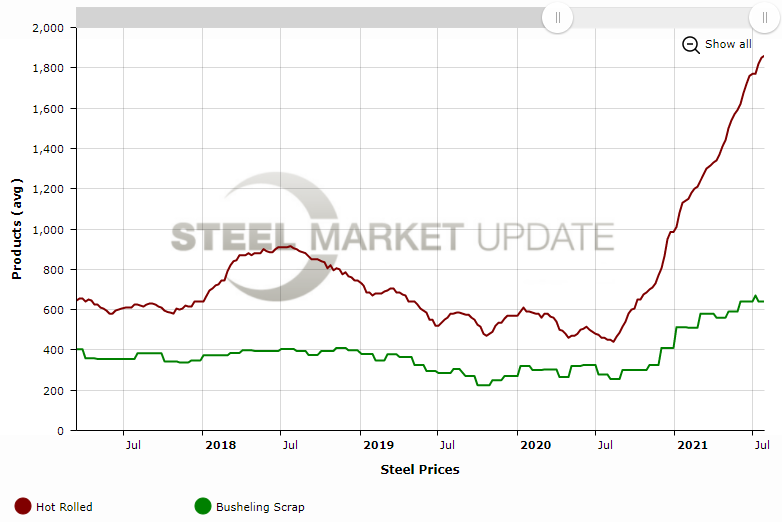Click the left scrollbar grip handle
Screen dimensions: 782x522
point(558,17)
